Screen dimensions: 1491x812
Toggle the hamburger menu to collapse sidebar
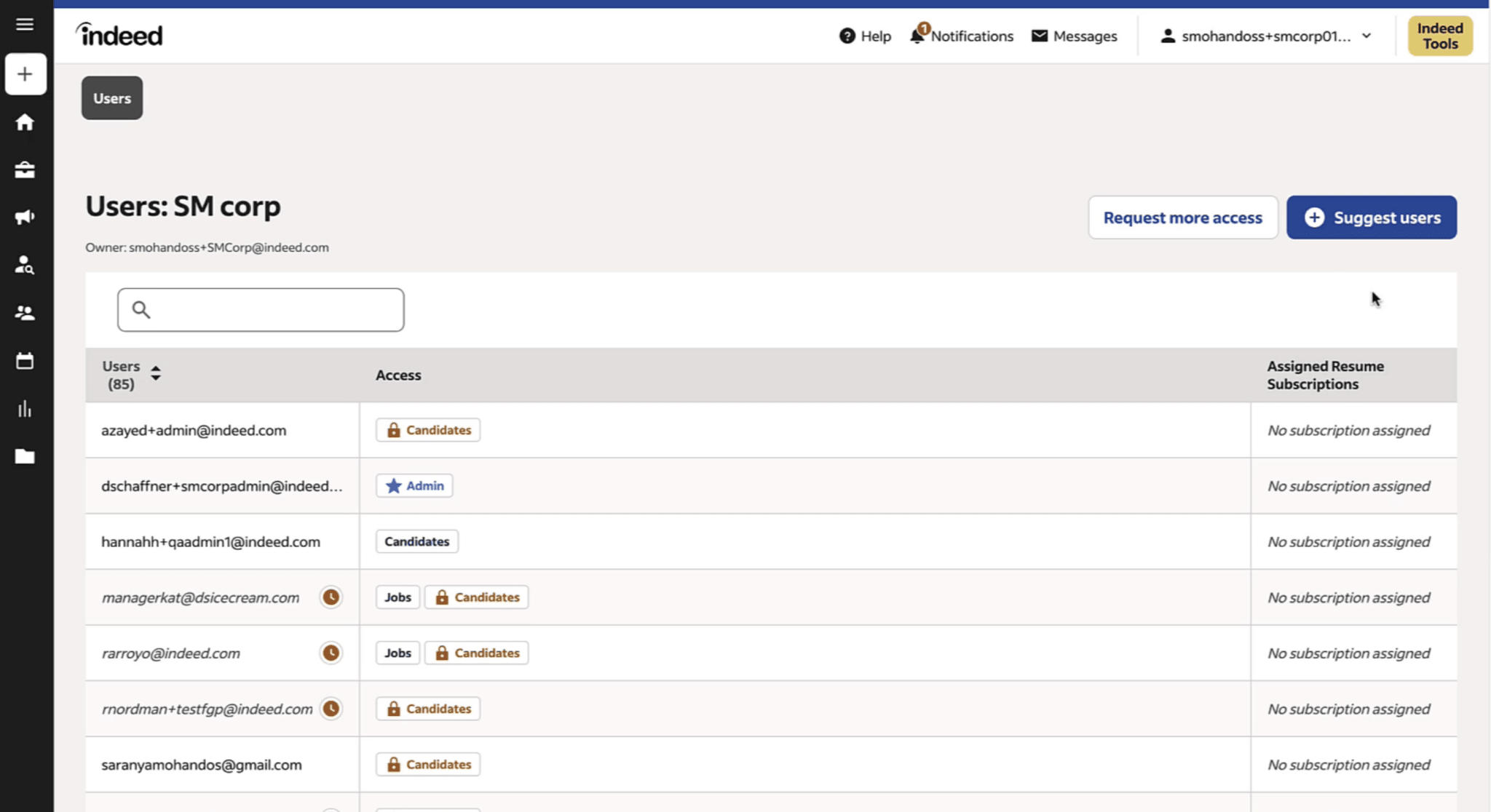25,24
